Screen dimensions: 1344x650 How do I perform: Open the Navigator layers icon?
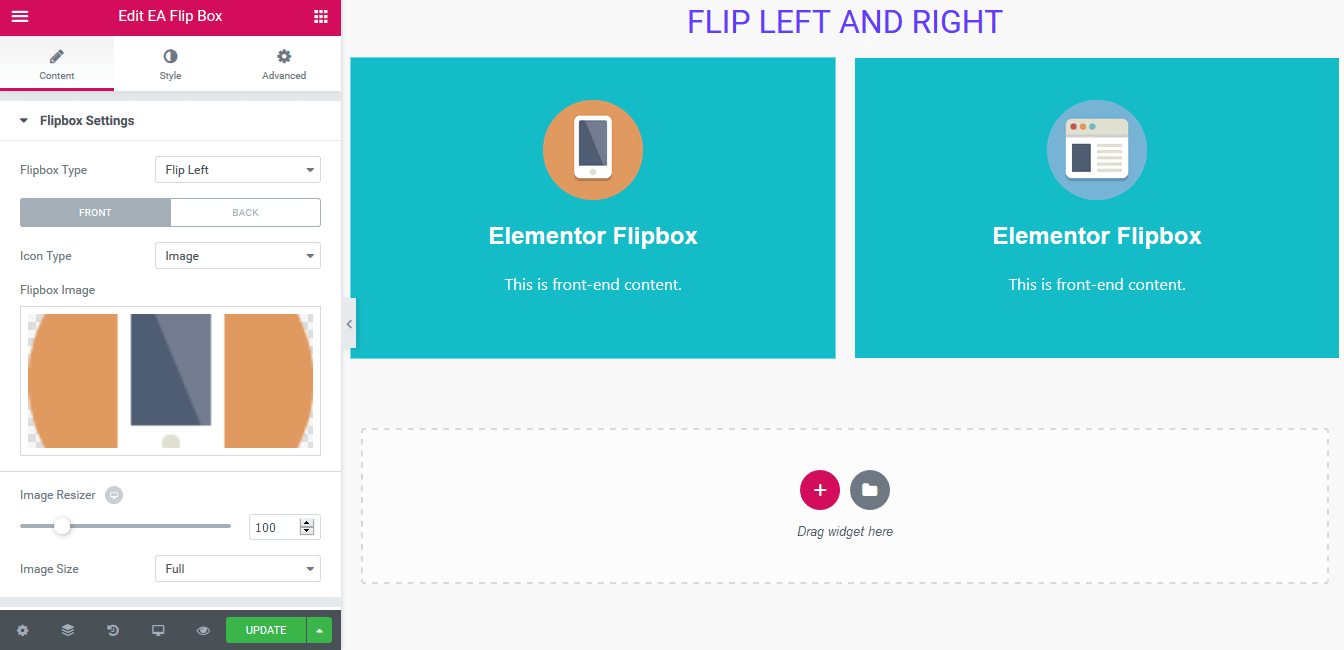point(67,630)
